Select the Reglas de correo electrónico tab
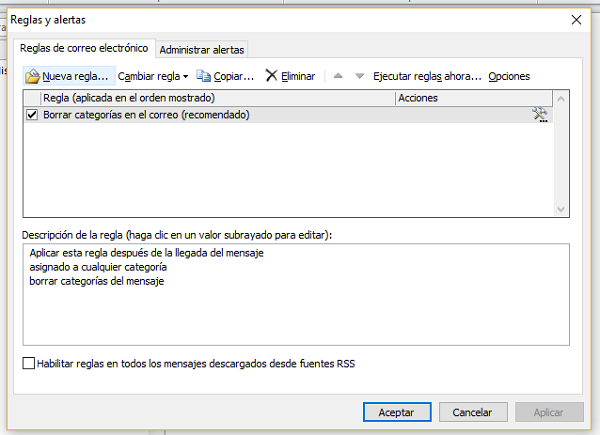 (x=84, y=48)
